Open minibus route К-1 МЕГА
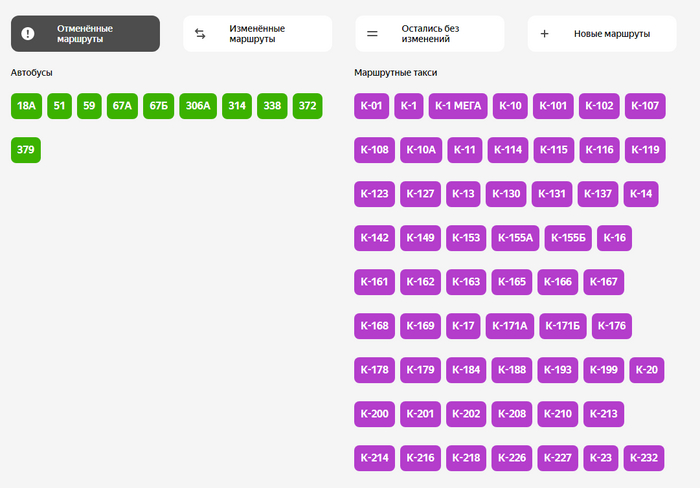The image size is (700, 488). [x=458, y=106]
